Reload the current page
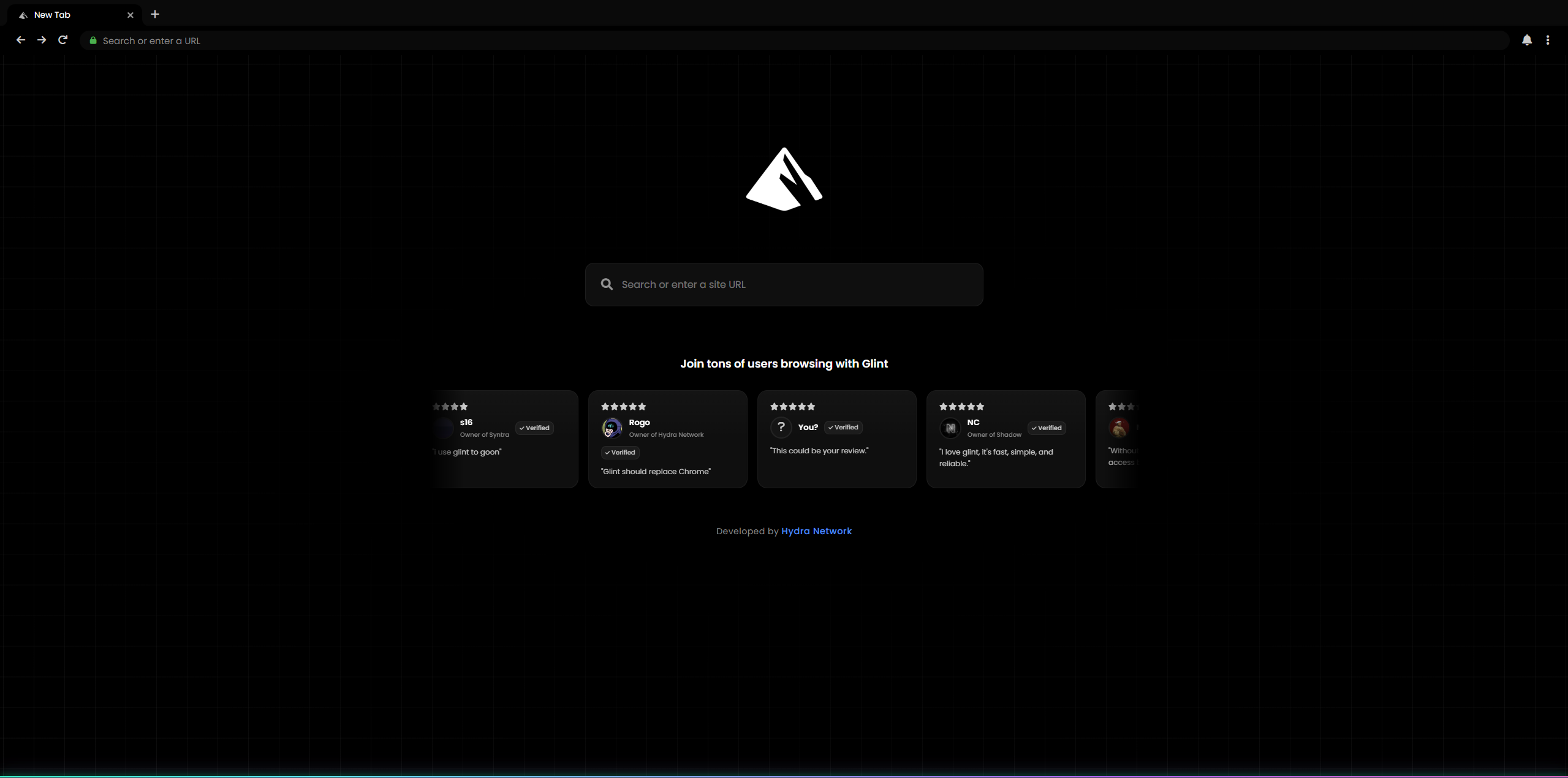The image size is (1568, 778). [63, 40]
